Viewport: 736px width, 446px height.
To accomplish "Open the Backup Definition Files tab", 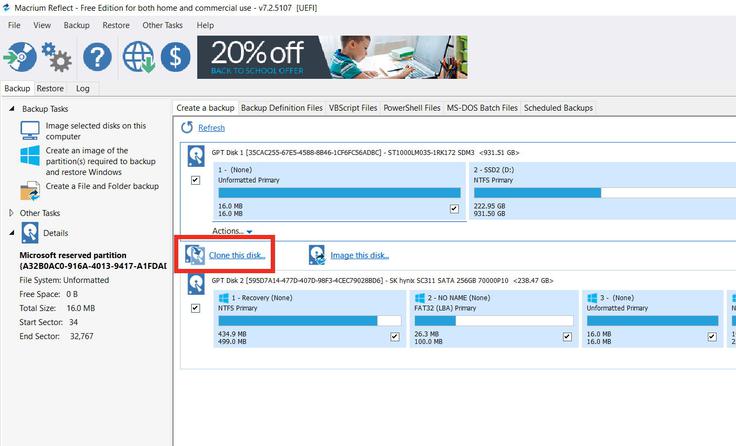I will [282, 108].
